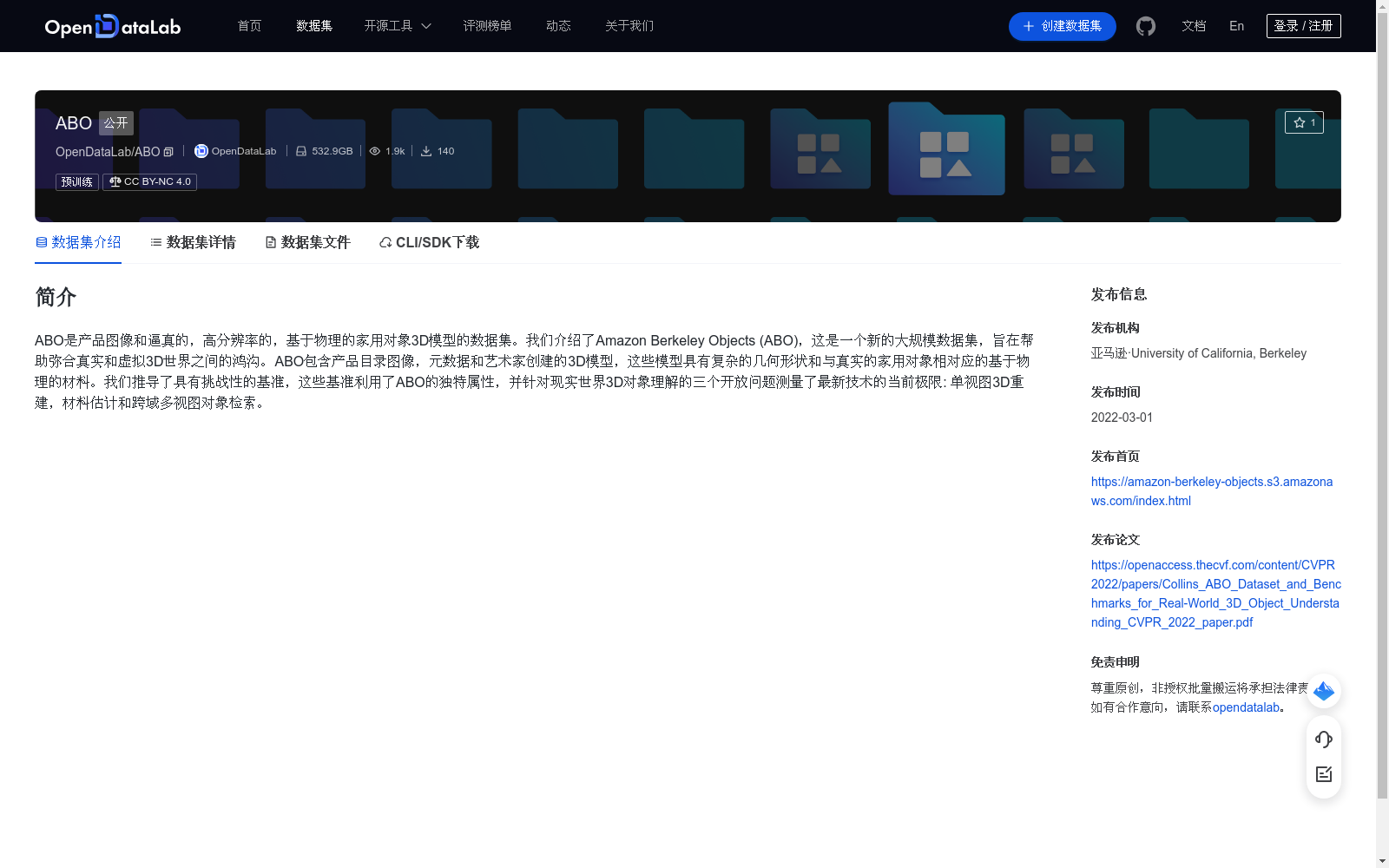Star the ABO dataset
The width and height of the screenshot is (1389, 868).
(1304, 122)
